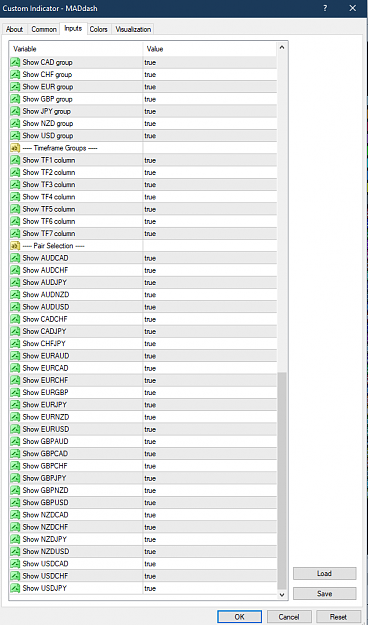Click the icon beside Show TF3 column
This screenshot has width=368, height=625.
tap(15, 185)
